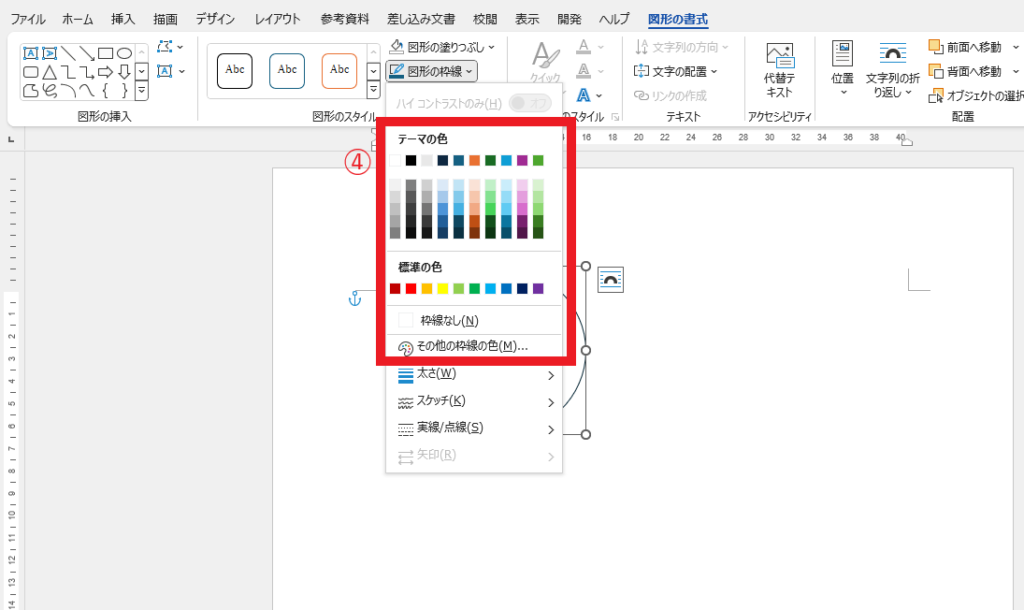1024x610 pixels.
Task: Click the Draw Text Box icon
Action: pyautogui.click(x=165, y=71)
